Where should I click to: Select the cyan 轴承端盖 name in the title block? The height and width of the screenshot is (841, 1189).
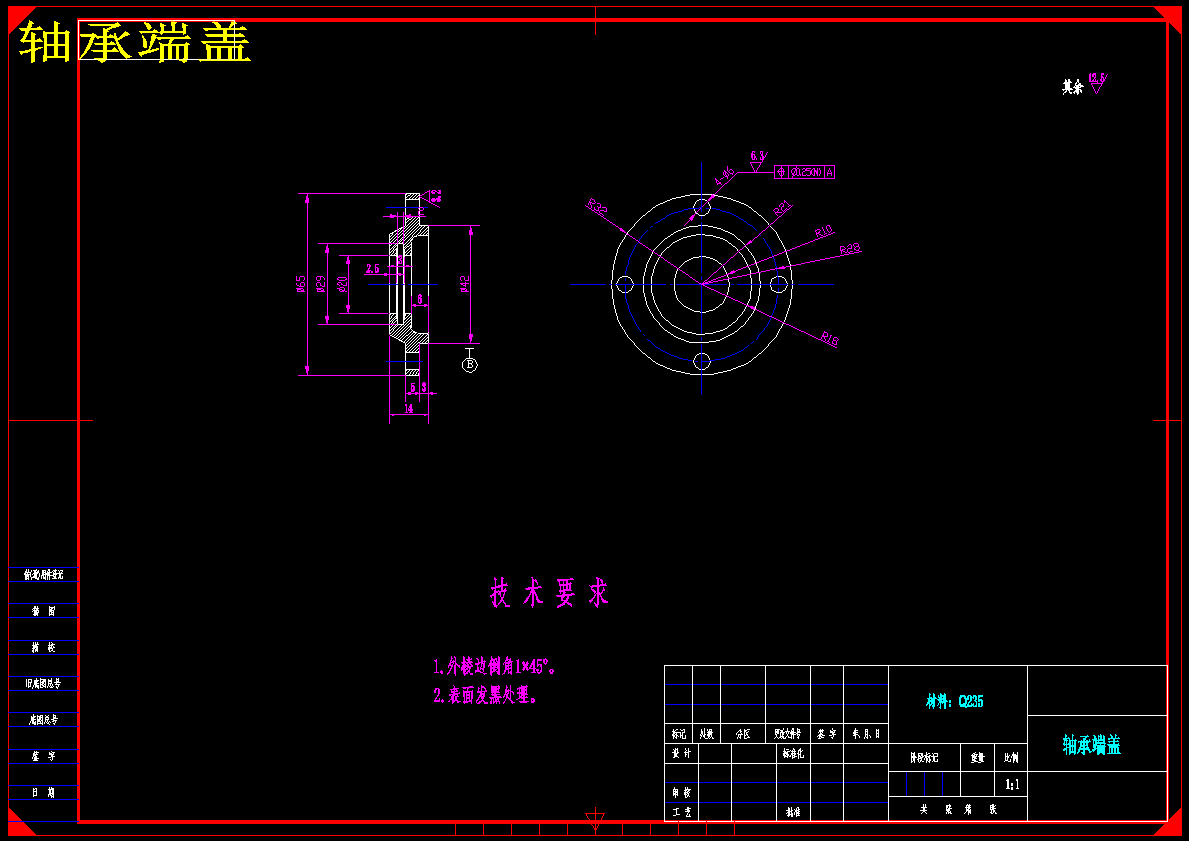tap(1092, 745)
